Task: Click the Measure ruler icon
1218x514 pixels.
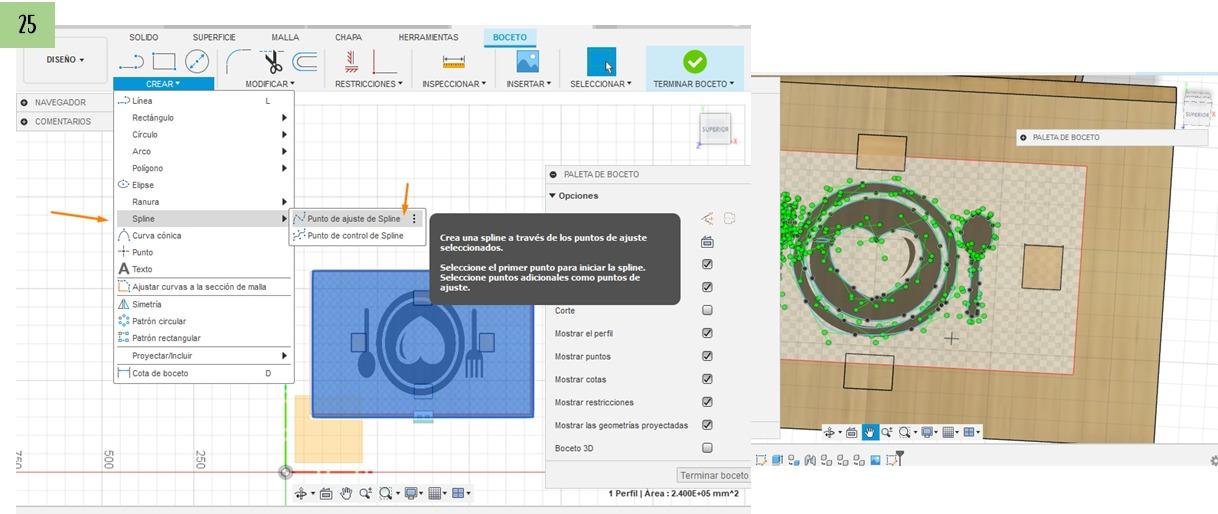Action: (454, 62)
